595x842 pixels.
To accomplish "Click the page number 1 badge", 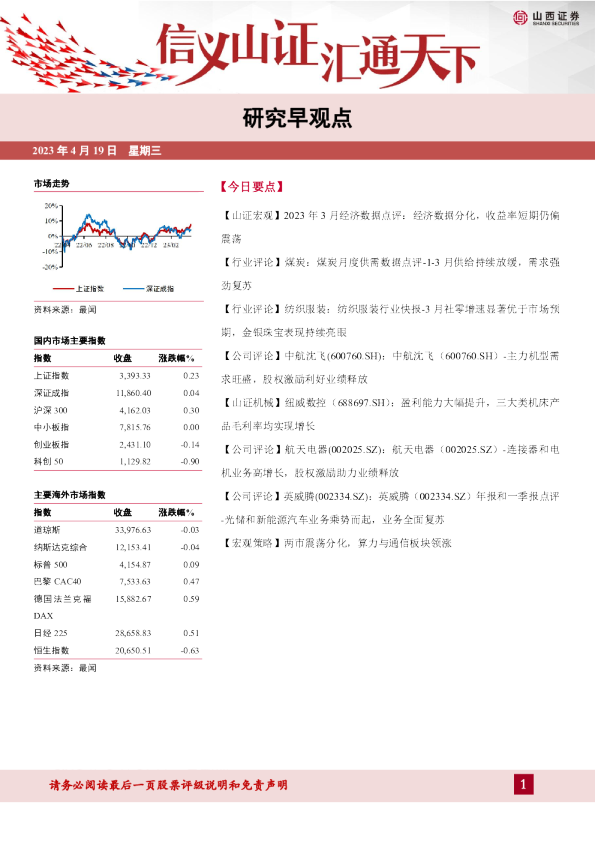I will [524, 785].
